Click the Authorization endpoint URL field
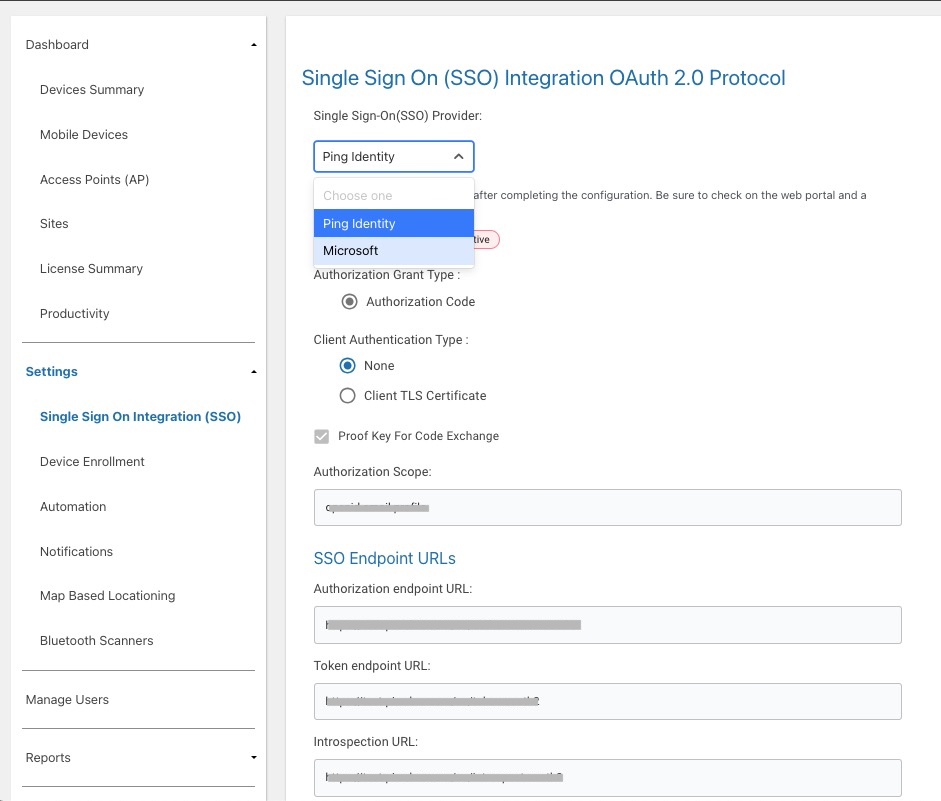The image size is (941, 801). [x=607, y=625]
